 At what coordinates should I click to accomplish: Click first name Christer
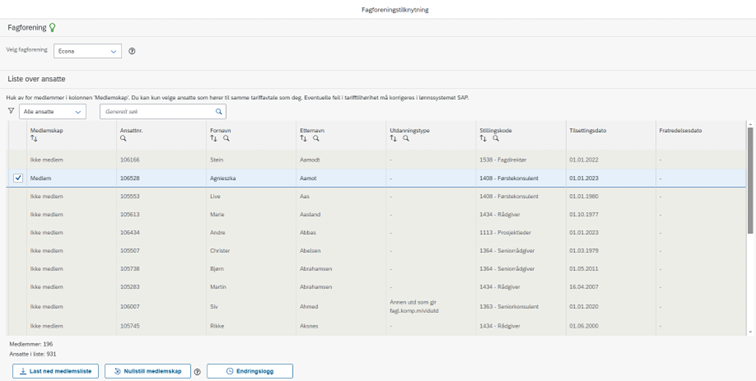click(220, 251)
